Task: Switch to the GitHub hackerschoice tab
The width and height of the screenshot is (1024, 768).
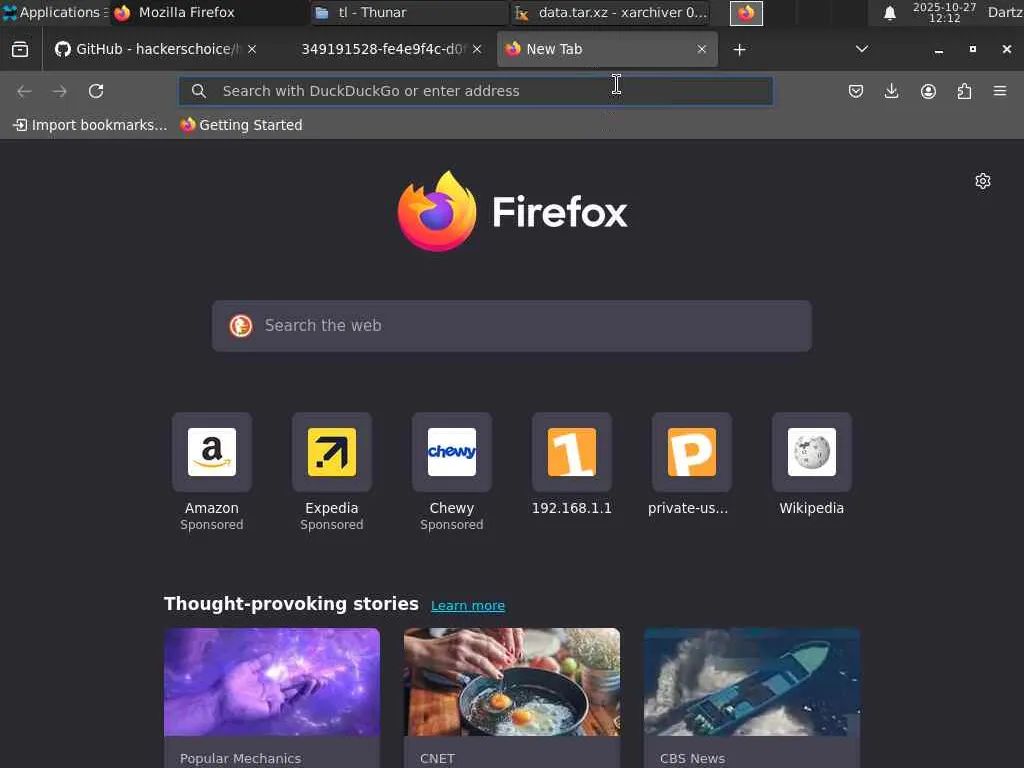Action: coord(157,49)
